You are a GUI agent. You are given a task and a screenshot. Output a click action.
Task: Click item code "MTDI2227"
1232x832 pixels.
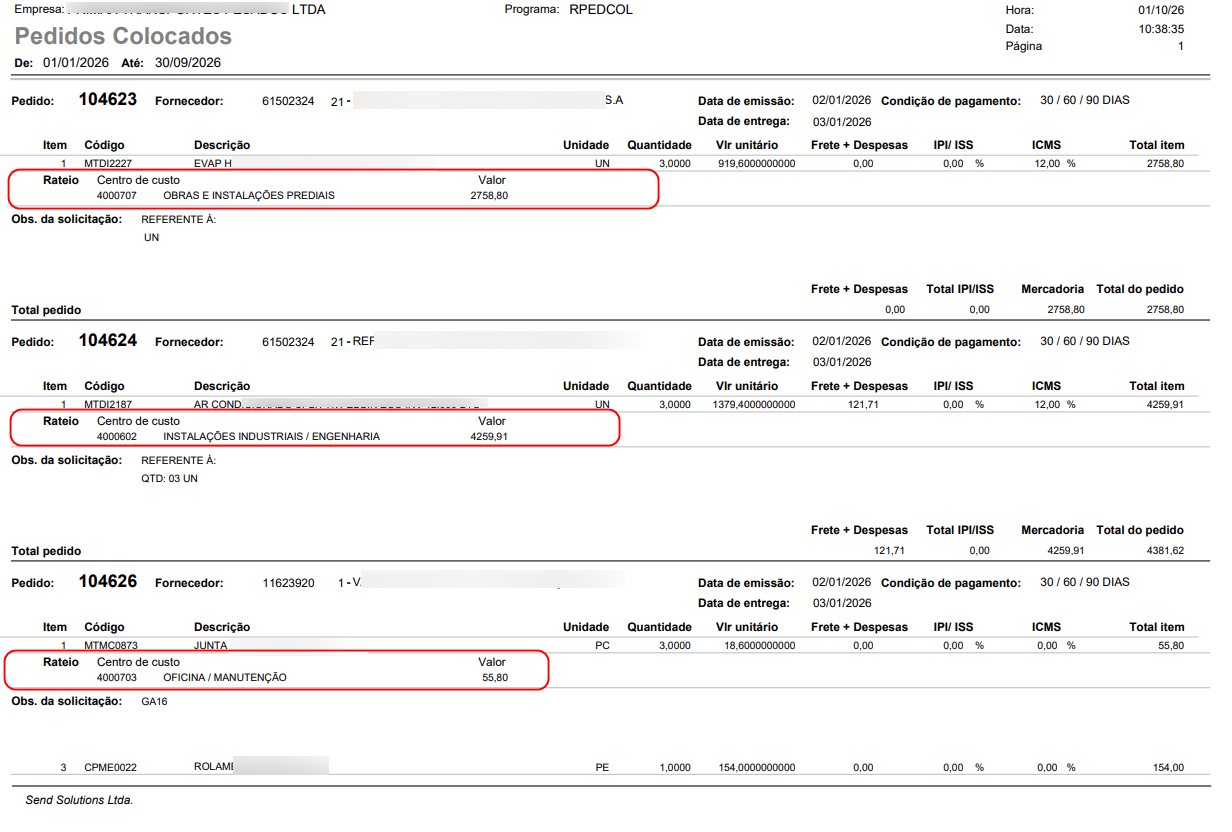pos(109,163)
